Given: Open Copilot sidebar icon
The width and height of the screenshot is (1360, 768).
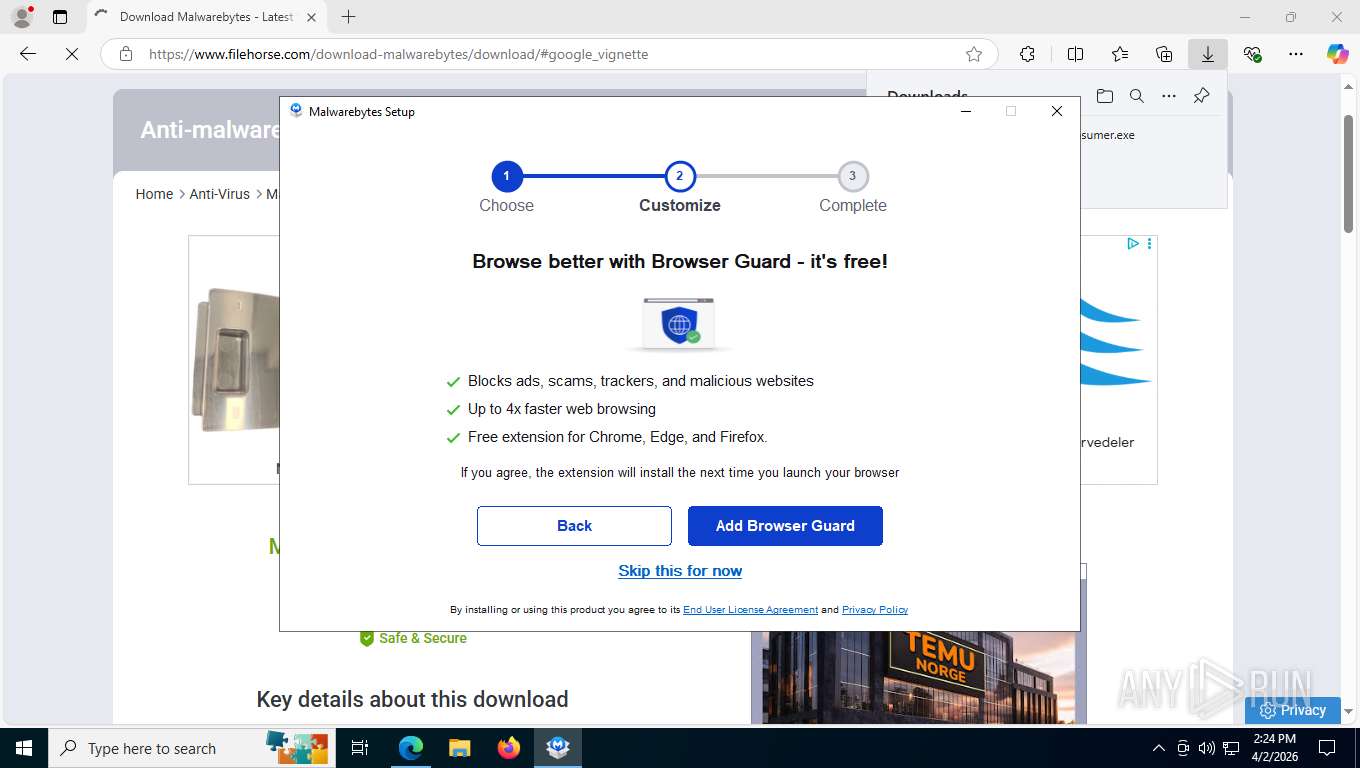Looking at the screenshot, I should tap(1338, 54).
